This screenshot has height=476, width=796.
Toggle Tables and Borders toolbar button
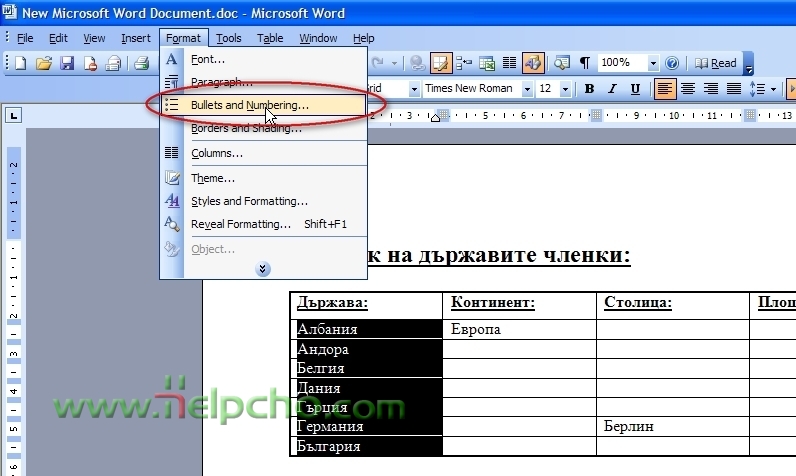pyautogui.click(x=441, y=63)
